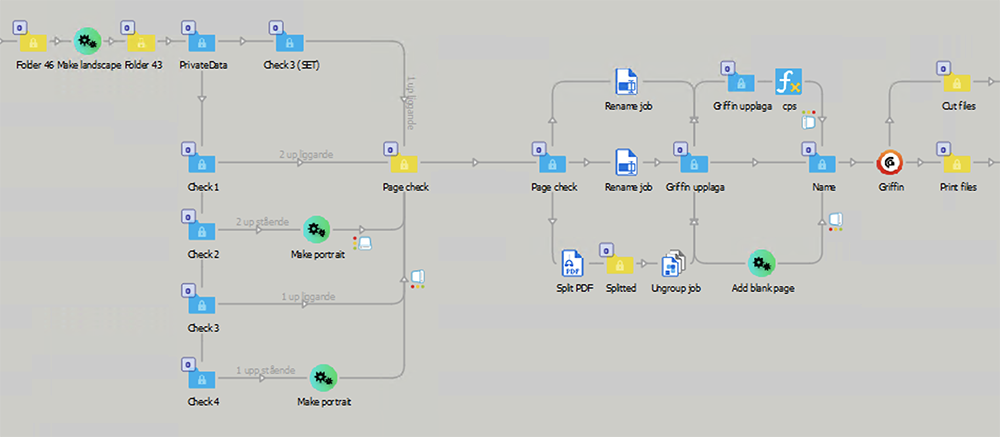This screenshot has width=1000, height=437.
Task: Click the Add blank page gear icon
Action: [762, 263]
